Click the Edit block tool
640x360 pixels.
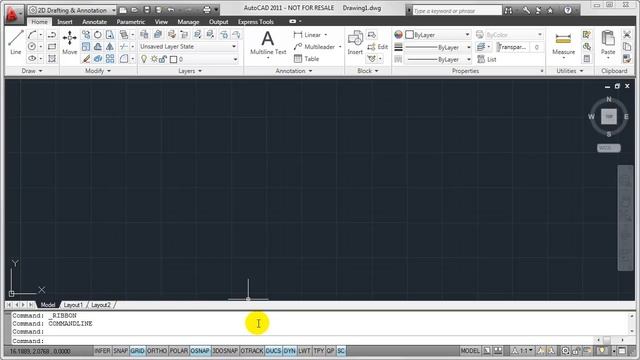click(378, 47)
